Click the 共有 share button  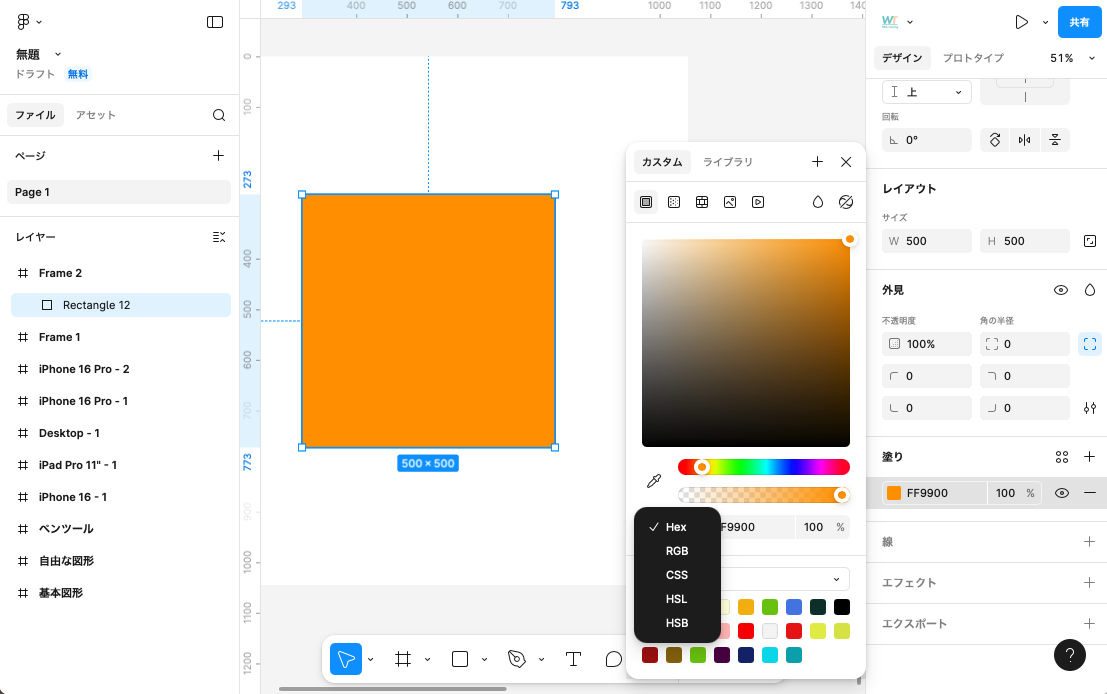point(1079,21)
